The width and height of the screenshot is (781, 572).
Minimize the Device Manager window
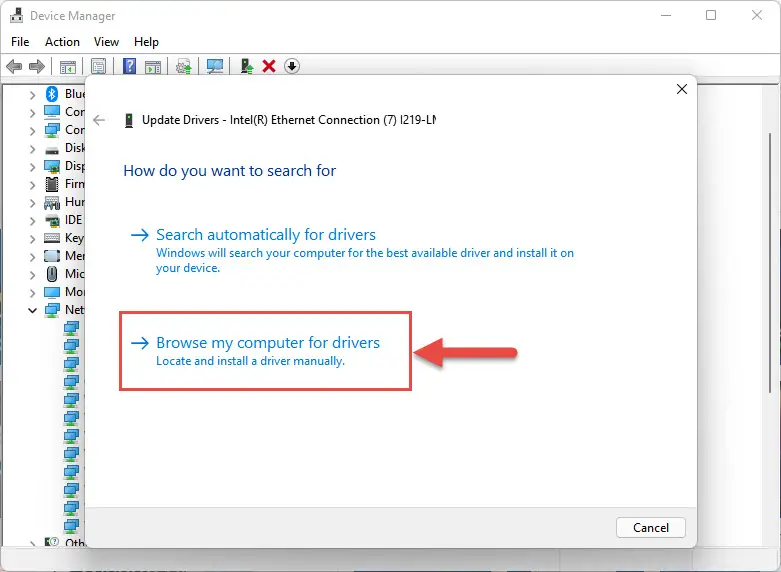(666, 15)
